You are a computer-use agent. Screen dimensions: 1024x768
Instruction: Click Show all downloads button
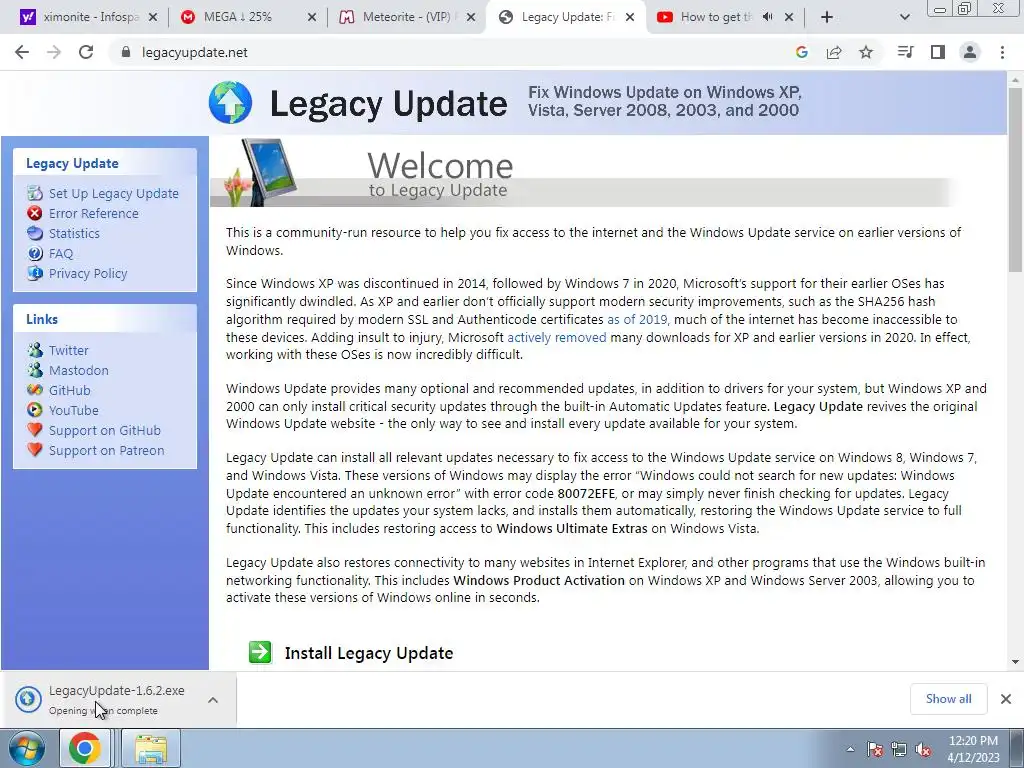tap(948, 699)
